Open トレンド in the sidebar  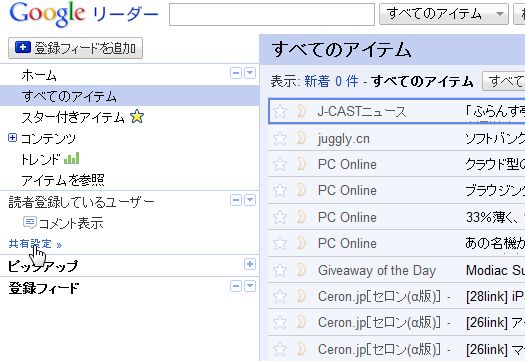pyautogui.click(x=41, y=159)
